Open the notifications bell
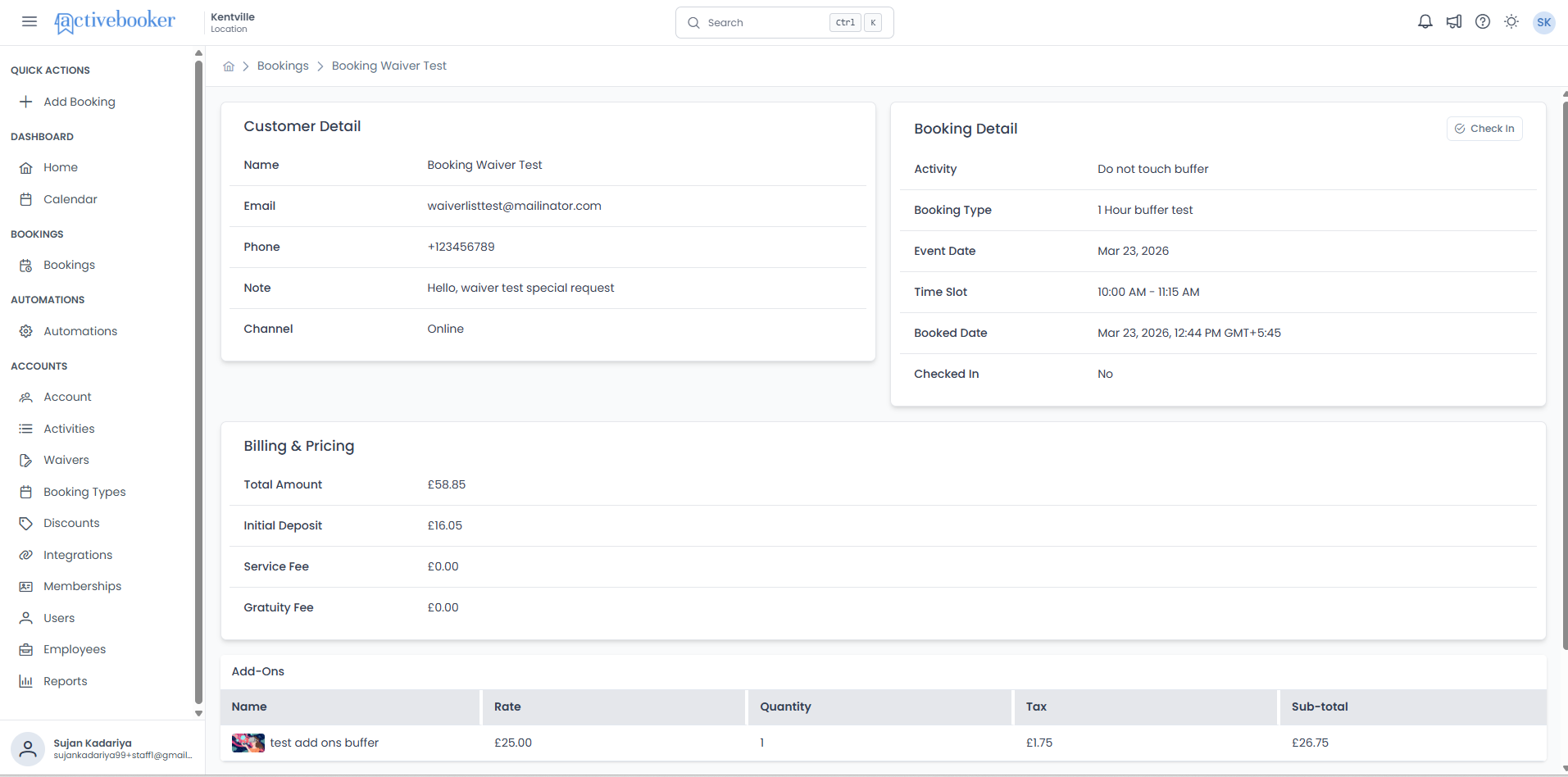1568x777 pixels. pyautogui.click(x=1425, y=22)
